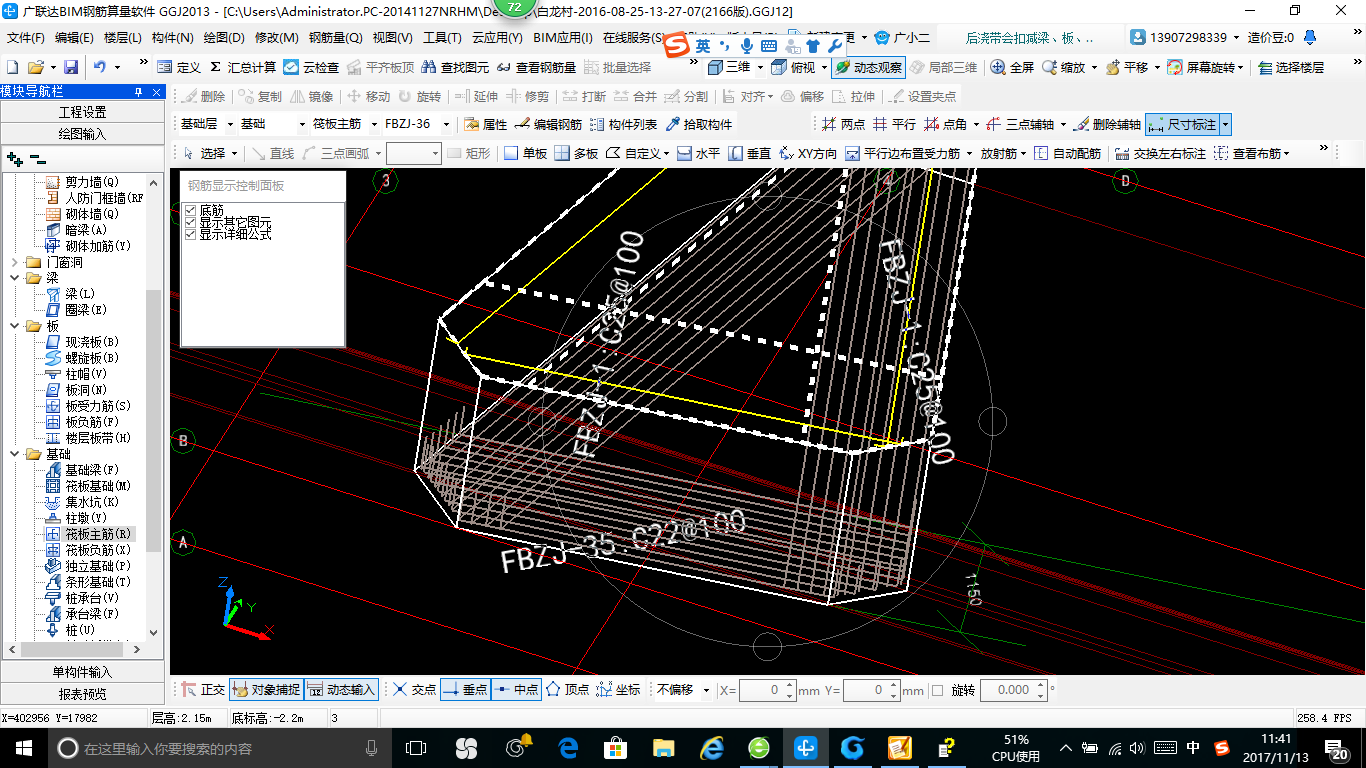Open 绘图(D) menu
The width and height of the screenshot is (1366, 768).
[224, 38]
